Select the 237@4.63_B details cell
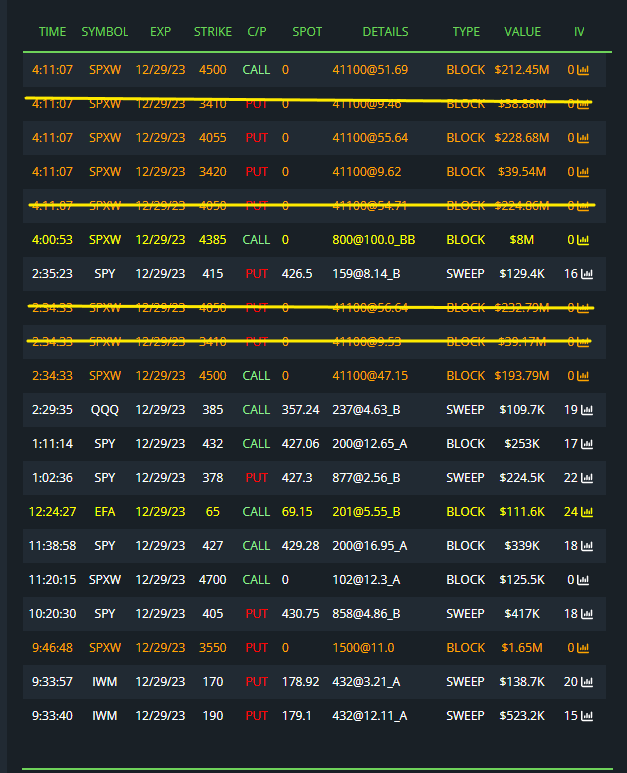Viewport: 627px width, 773px height. [x=366, y=410]
